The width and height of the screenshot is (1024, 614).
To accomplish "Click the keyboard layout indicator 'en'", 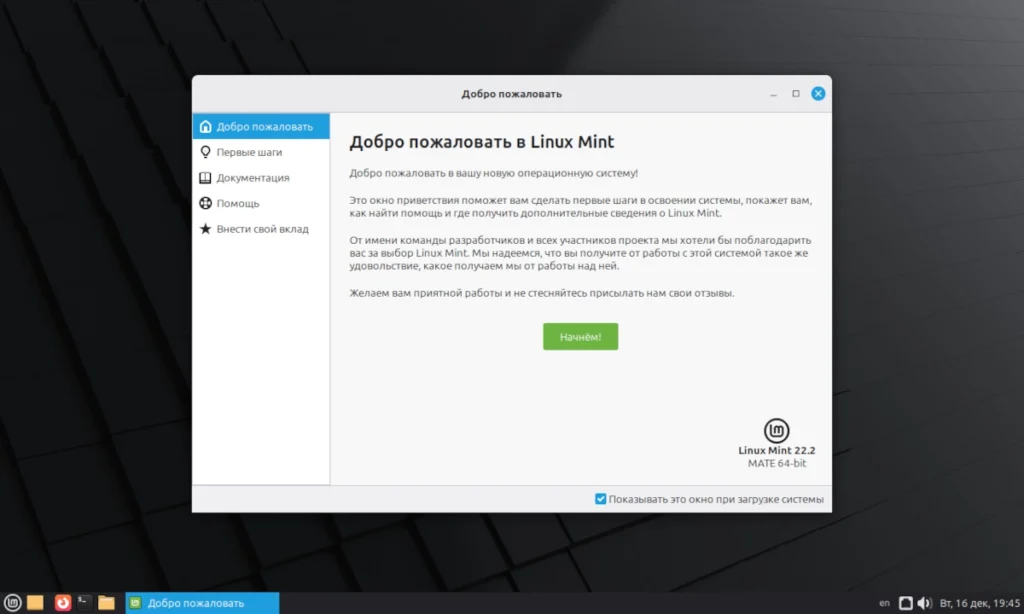I will [884, 603].
